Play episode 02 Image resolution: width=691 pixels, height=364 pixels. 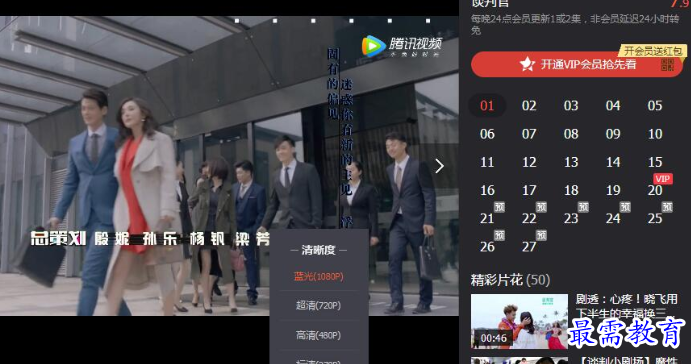pos(529,106)
